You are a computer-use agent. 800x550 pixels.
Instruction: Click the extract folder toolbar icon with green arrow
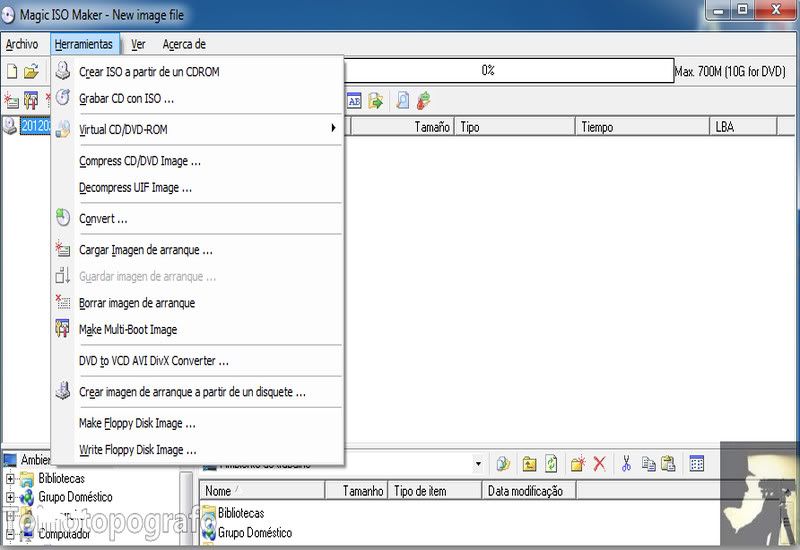click(x=376, y=101)
